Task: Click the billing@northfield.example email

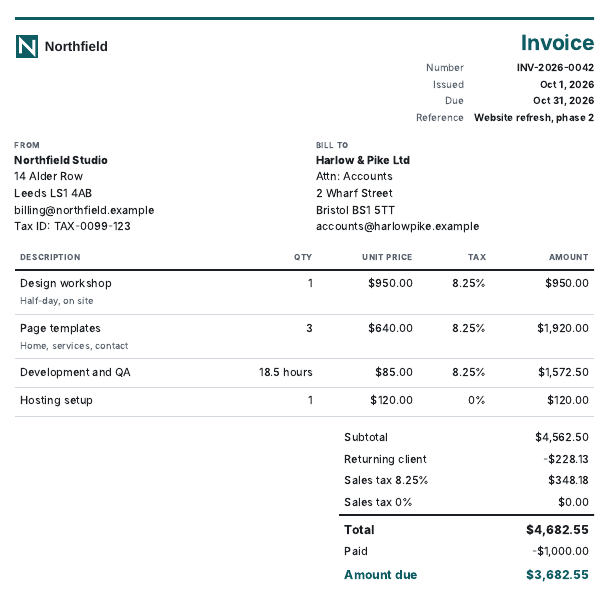Action: pos(84,210)
